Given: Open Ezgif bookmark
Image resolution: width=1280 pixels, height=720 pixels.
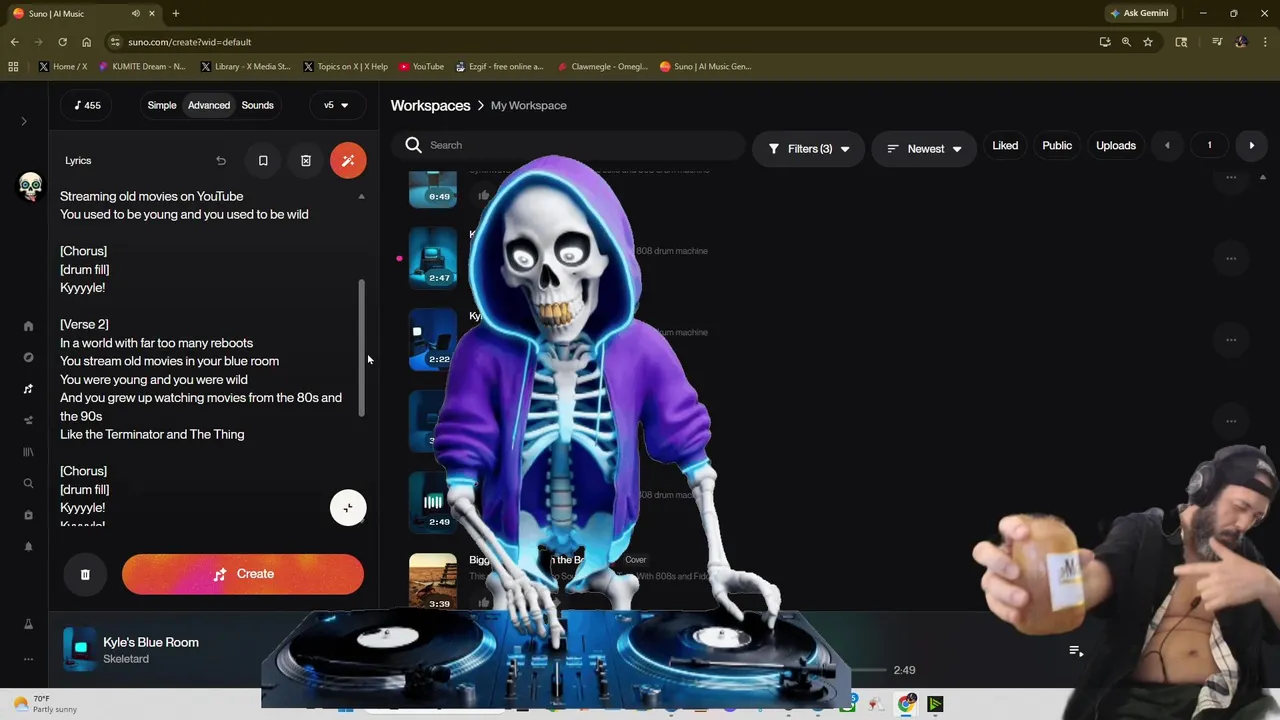Looking at the screenshot, I should (x=499, y=67).
